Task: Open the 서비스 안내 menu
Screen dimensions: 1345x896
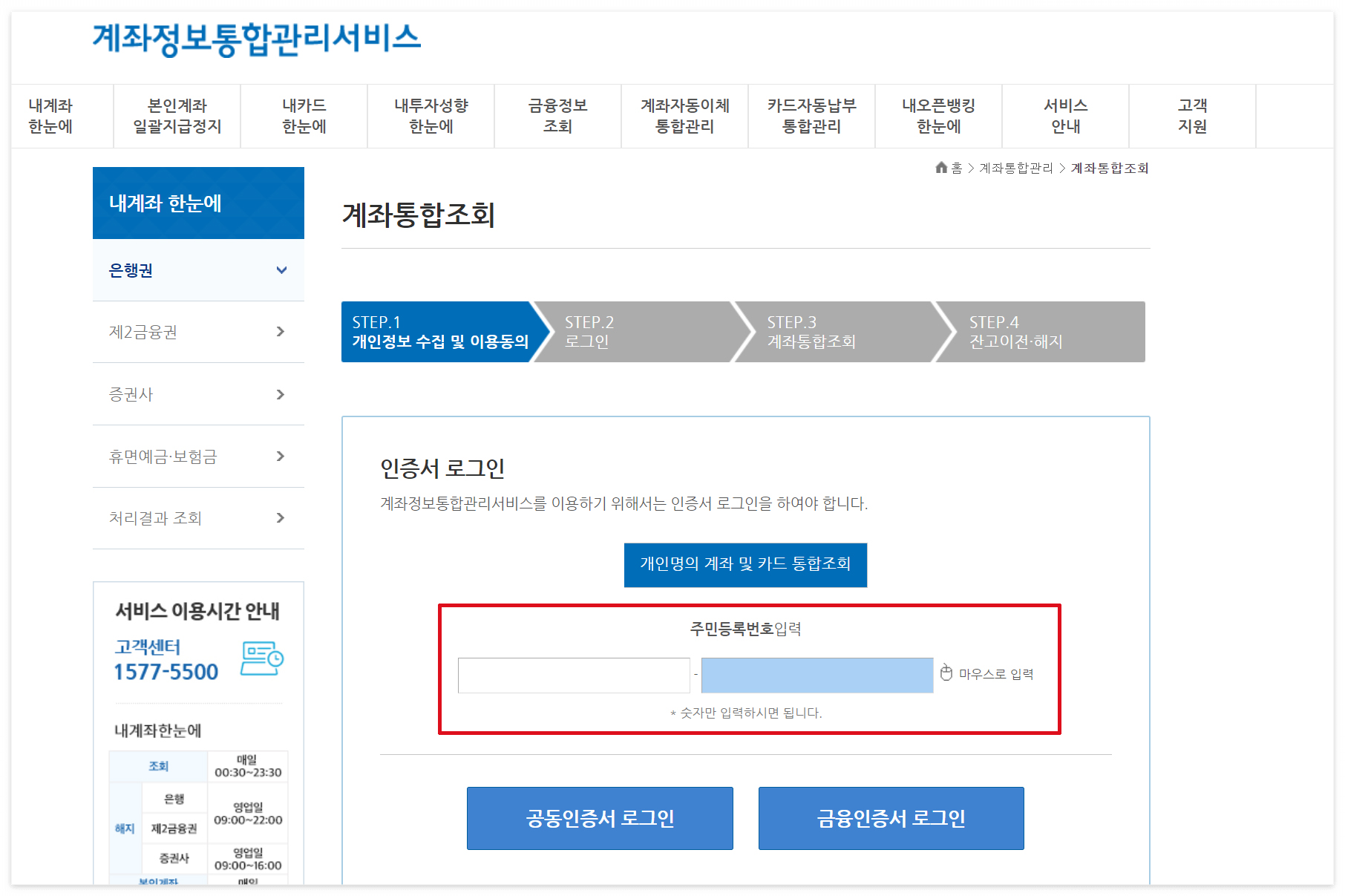Action: click(1064, 116)
